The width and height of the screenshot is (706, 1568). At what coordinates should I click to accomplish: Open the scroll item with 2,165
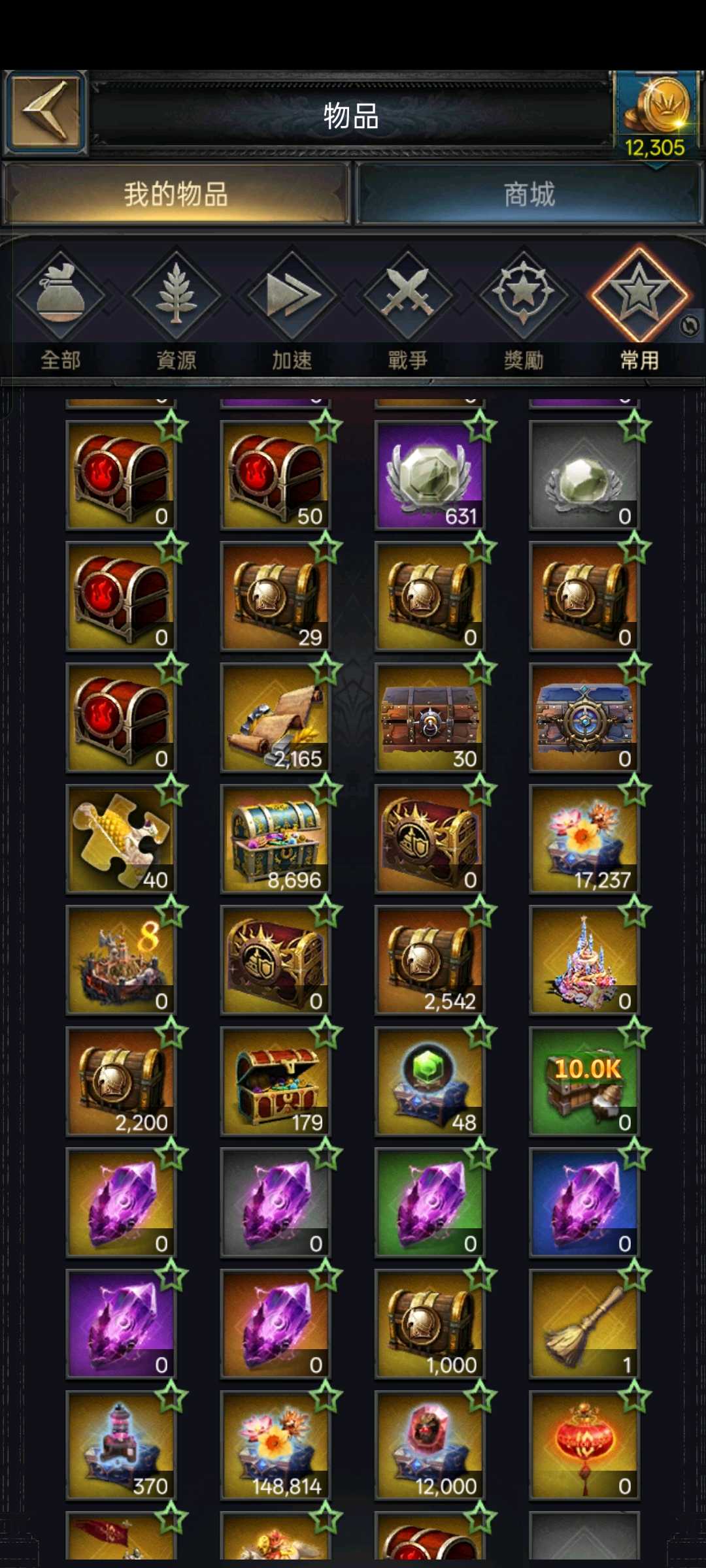click(275, 717)
